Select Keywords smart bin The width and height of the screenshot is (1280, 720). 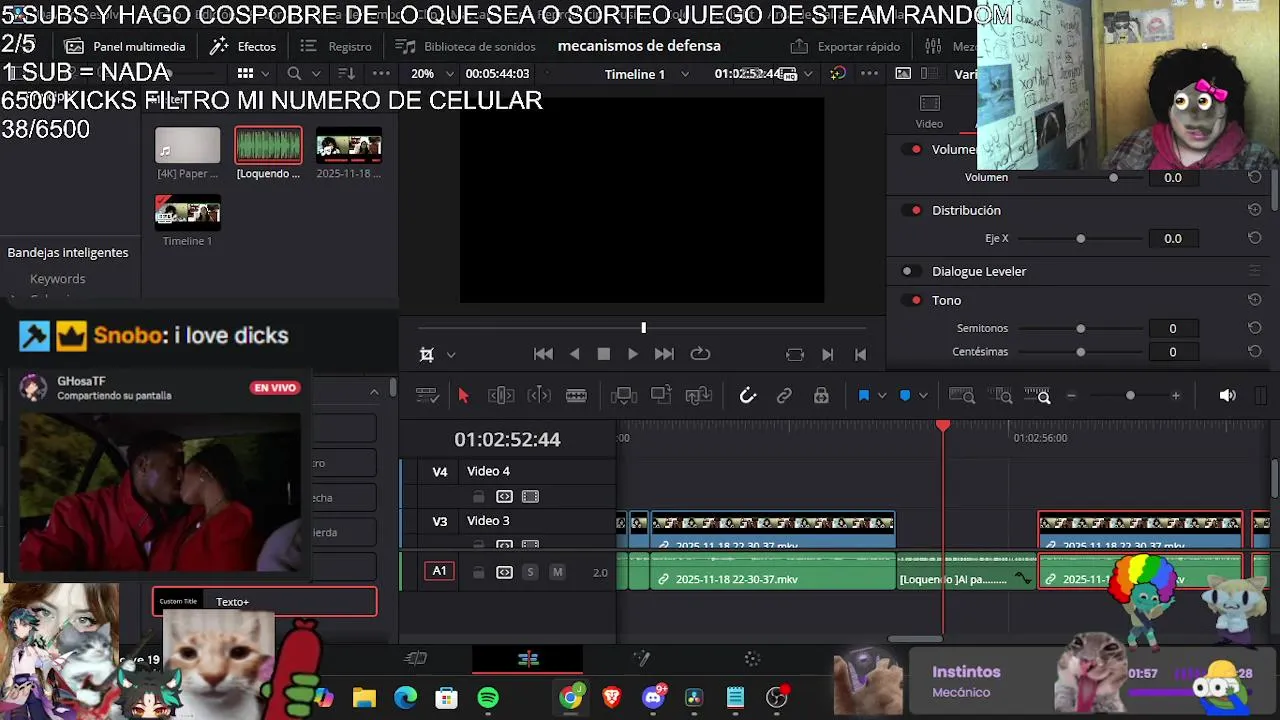[x=57, y=279]
